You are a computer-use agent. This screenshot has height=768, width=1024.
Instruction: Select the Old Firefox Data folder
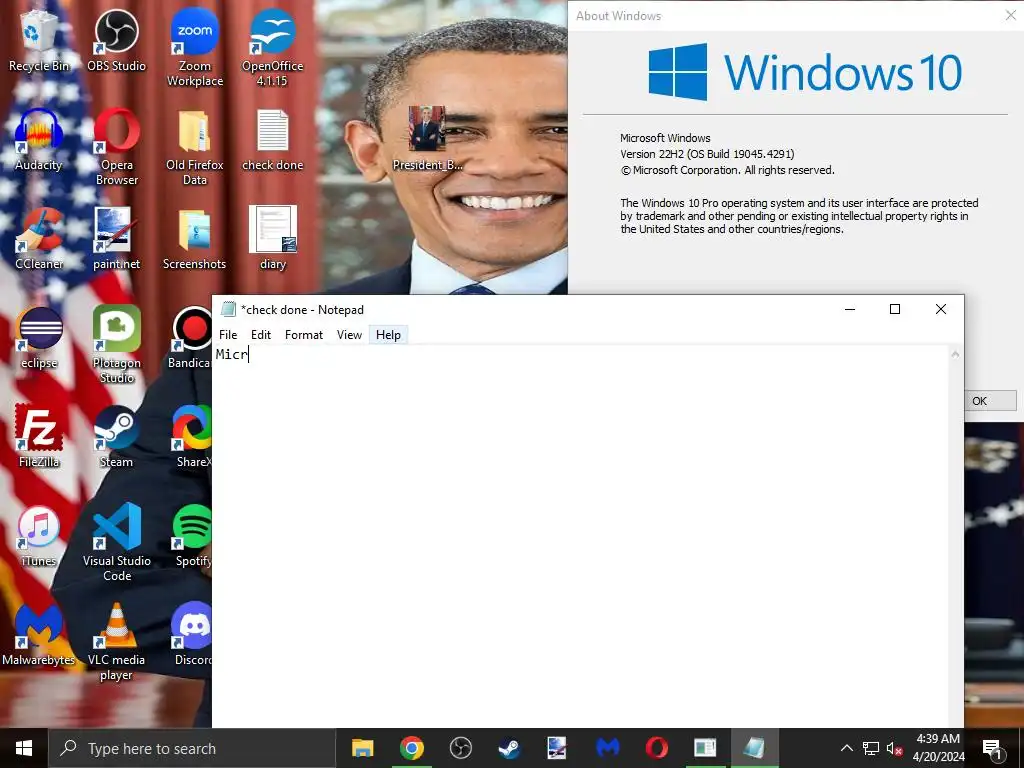(195, 147)
